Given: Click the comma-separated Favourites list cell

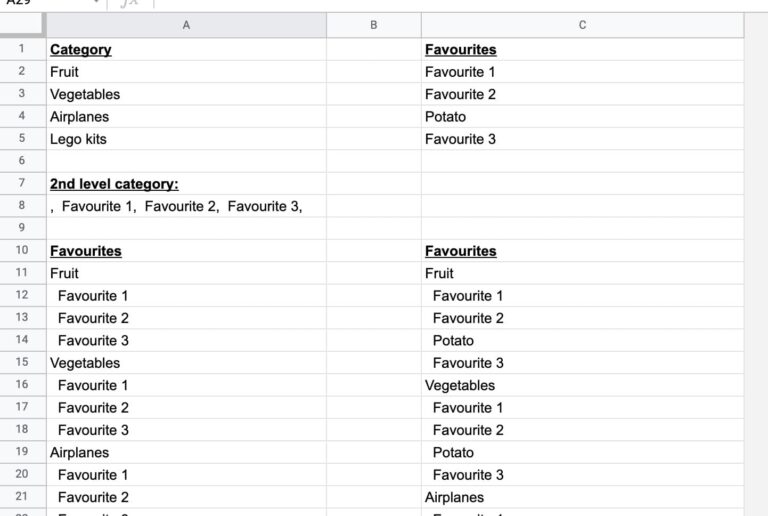Looking at the screenshot, I should 176,206.
